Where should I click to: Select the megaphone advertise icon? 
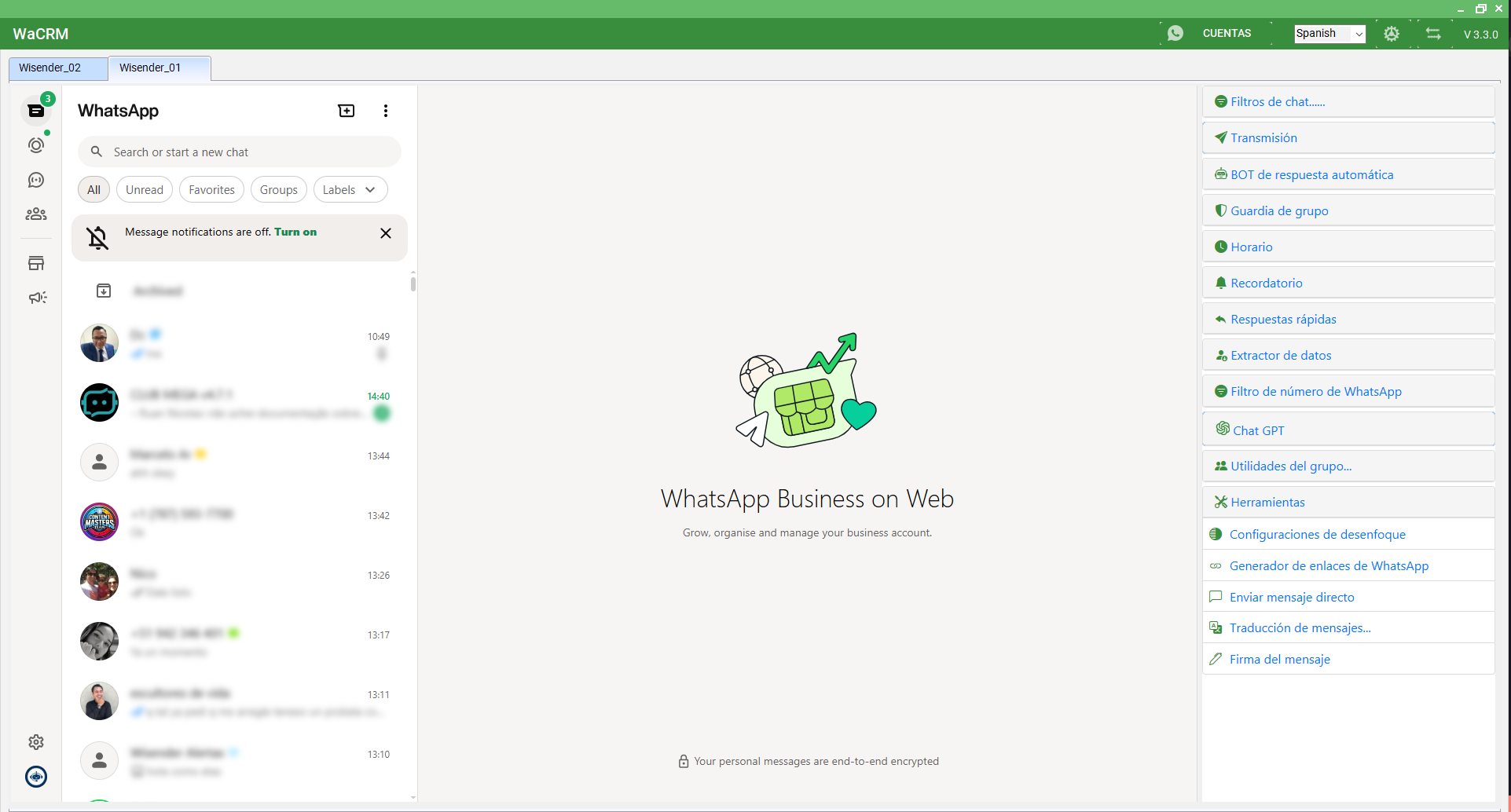[36, 297]
